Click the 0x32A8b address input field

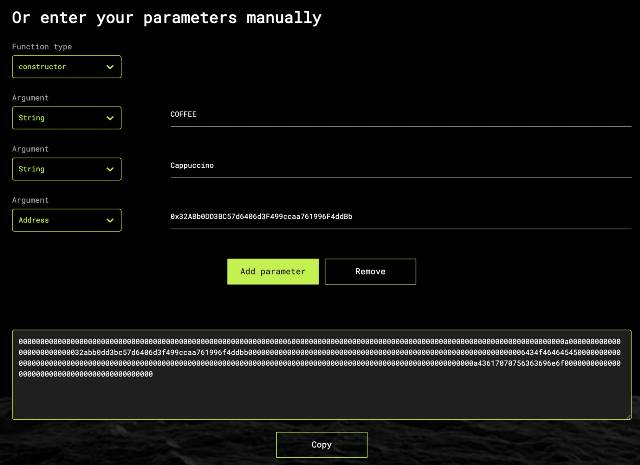pyautogui.click(x=401, y=217)
